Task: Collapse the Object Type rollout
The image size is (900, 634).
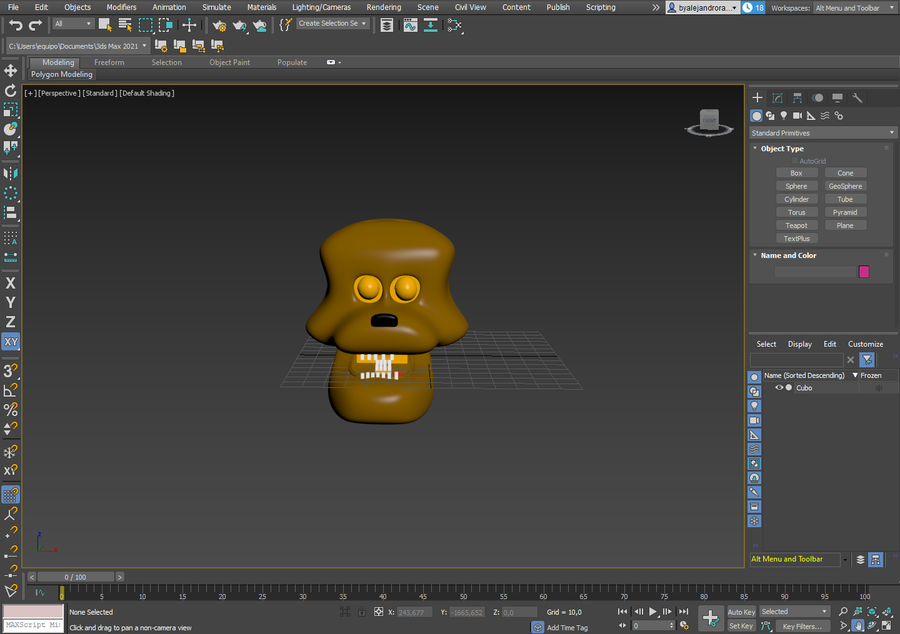Action: click(x=782, y=149)
